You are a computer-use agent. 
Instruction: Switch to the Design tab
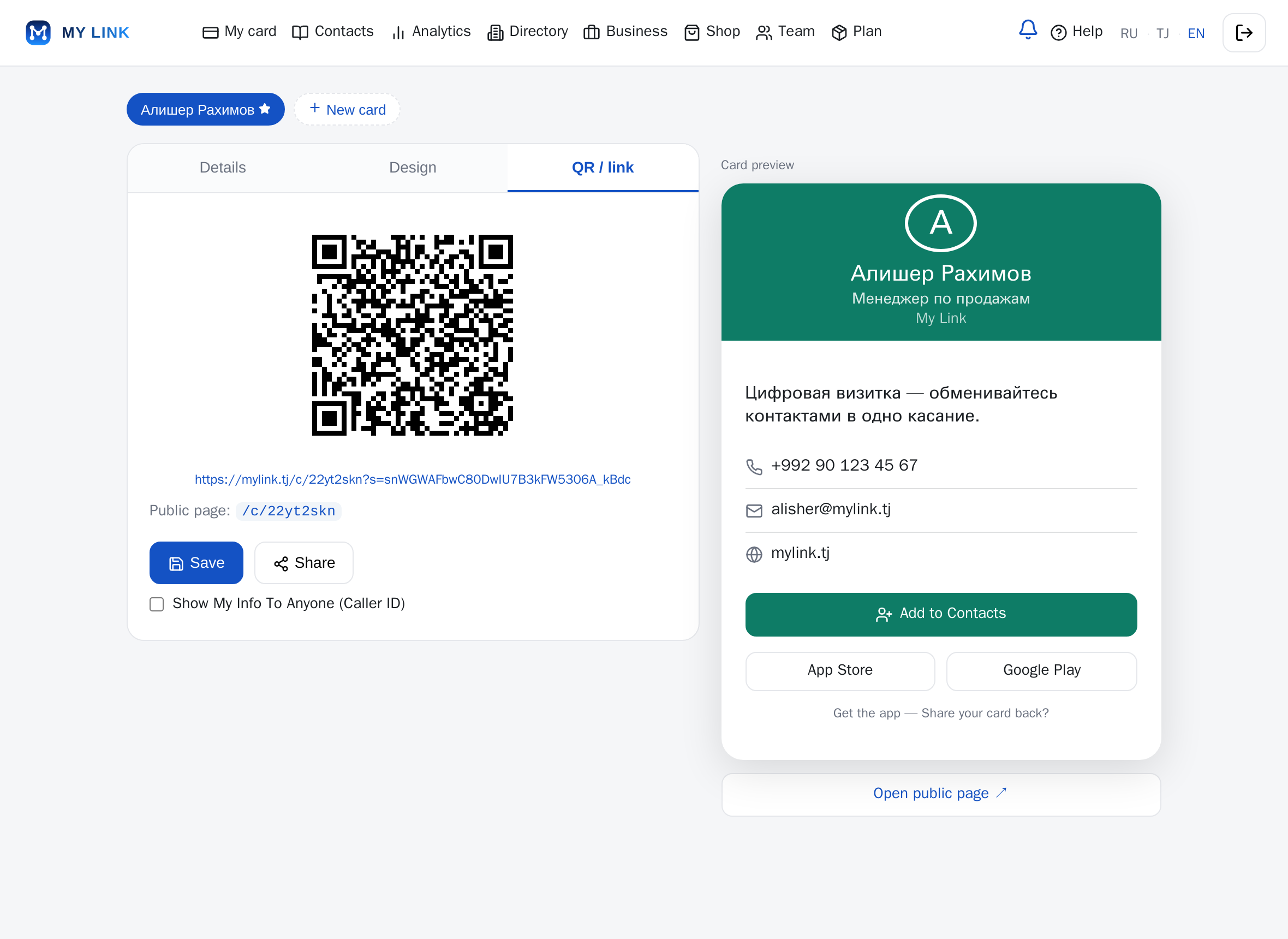click(413, 168)
